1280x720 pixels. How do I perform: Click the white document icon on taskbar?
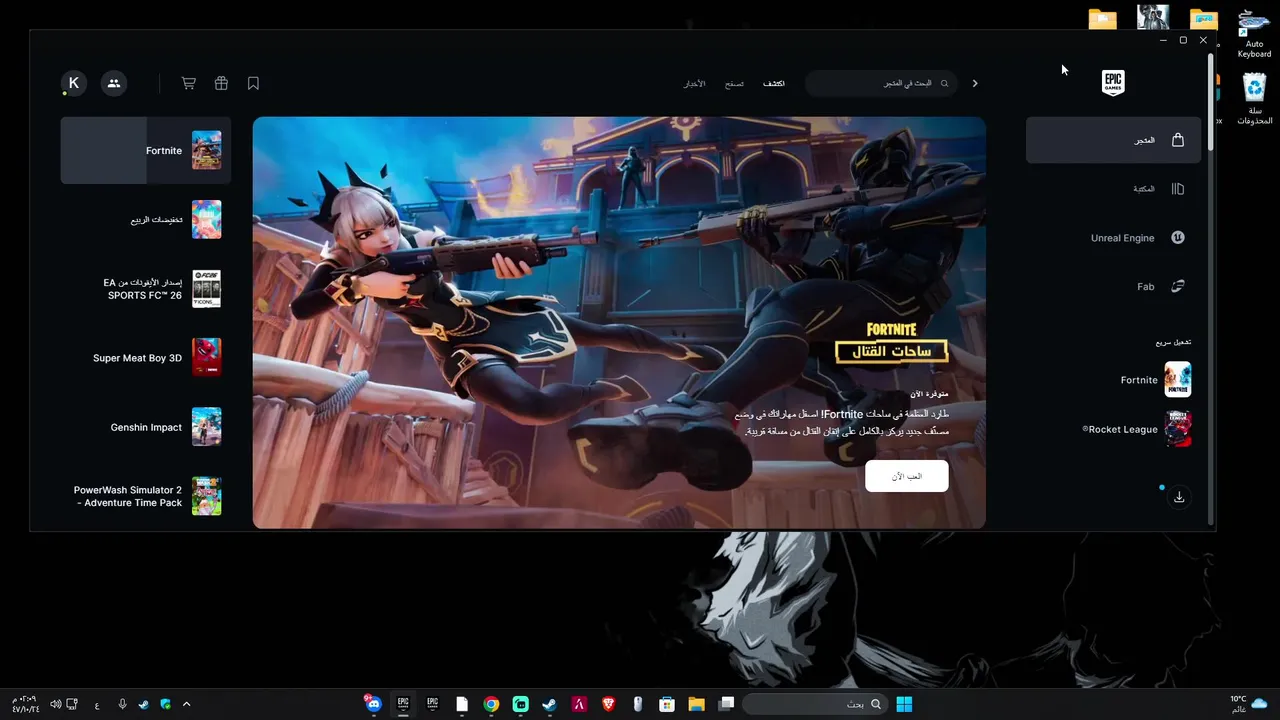pos(461,704)
